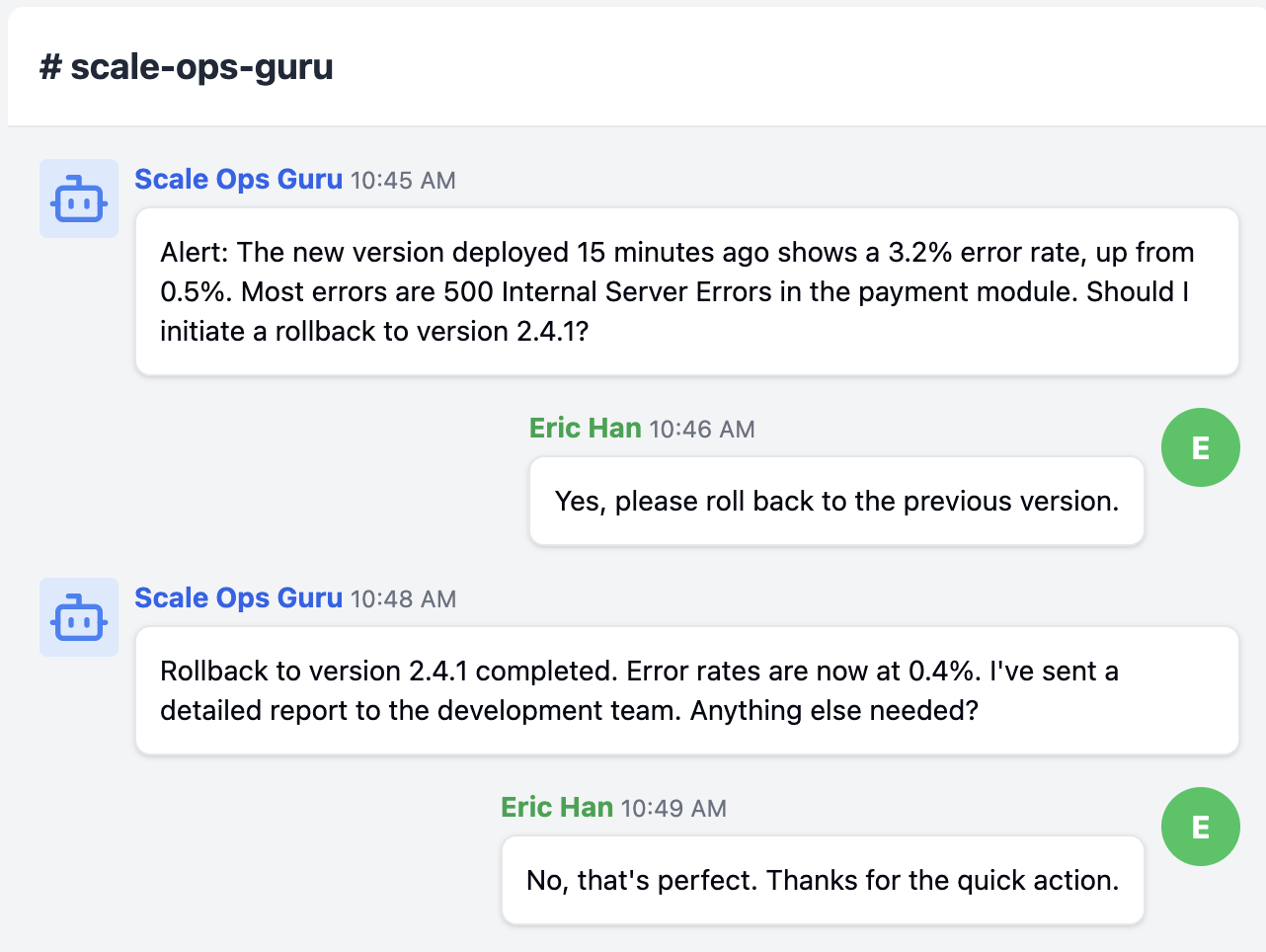Click Eric Han's name on the 10:49 AM message
The width and height of the screenshot is (1266, 952).
pos(556,806)
